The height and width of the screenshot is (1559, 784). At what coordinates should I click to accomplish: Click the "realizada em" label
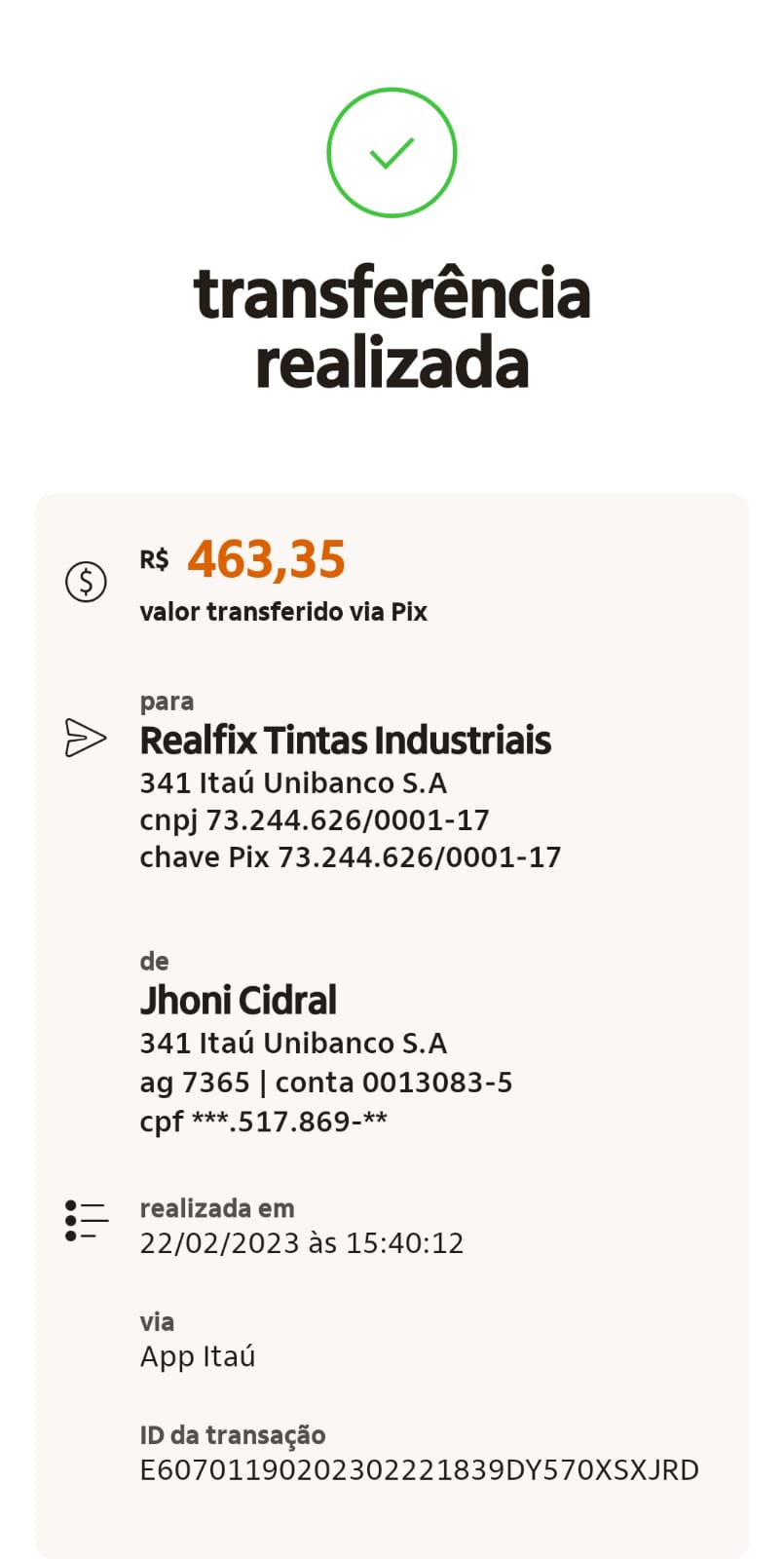[x=216, y=1208]
